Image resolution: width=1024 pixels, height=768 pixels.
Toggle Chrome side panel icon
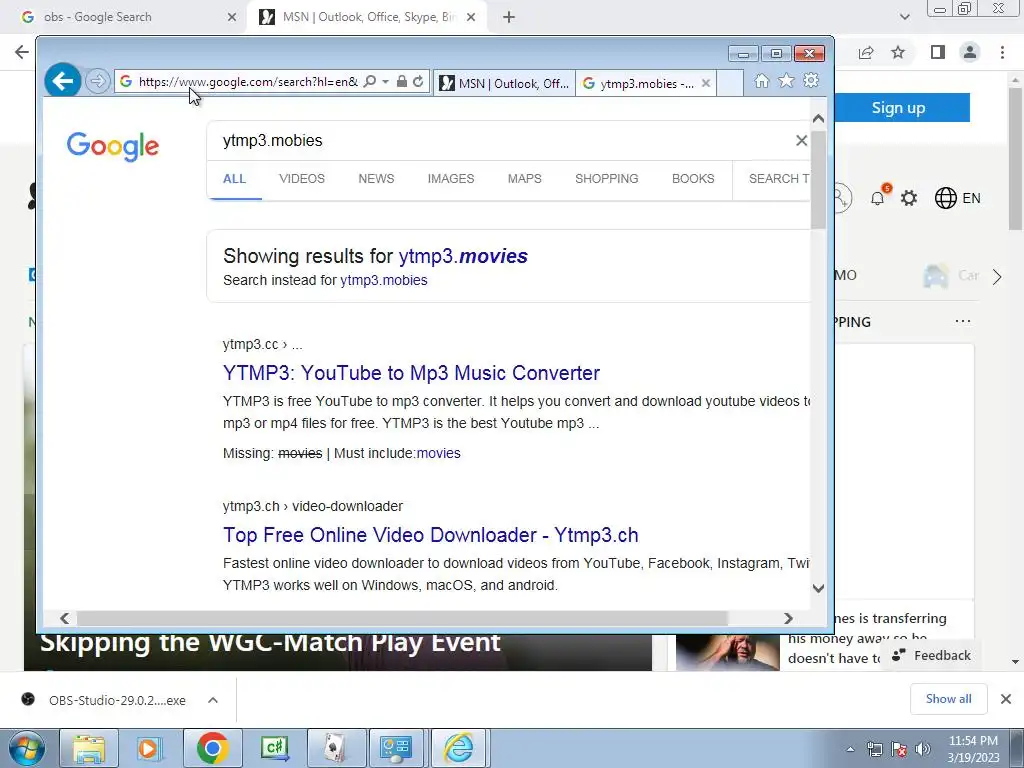[938, 52]
